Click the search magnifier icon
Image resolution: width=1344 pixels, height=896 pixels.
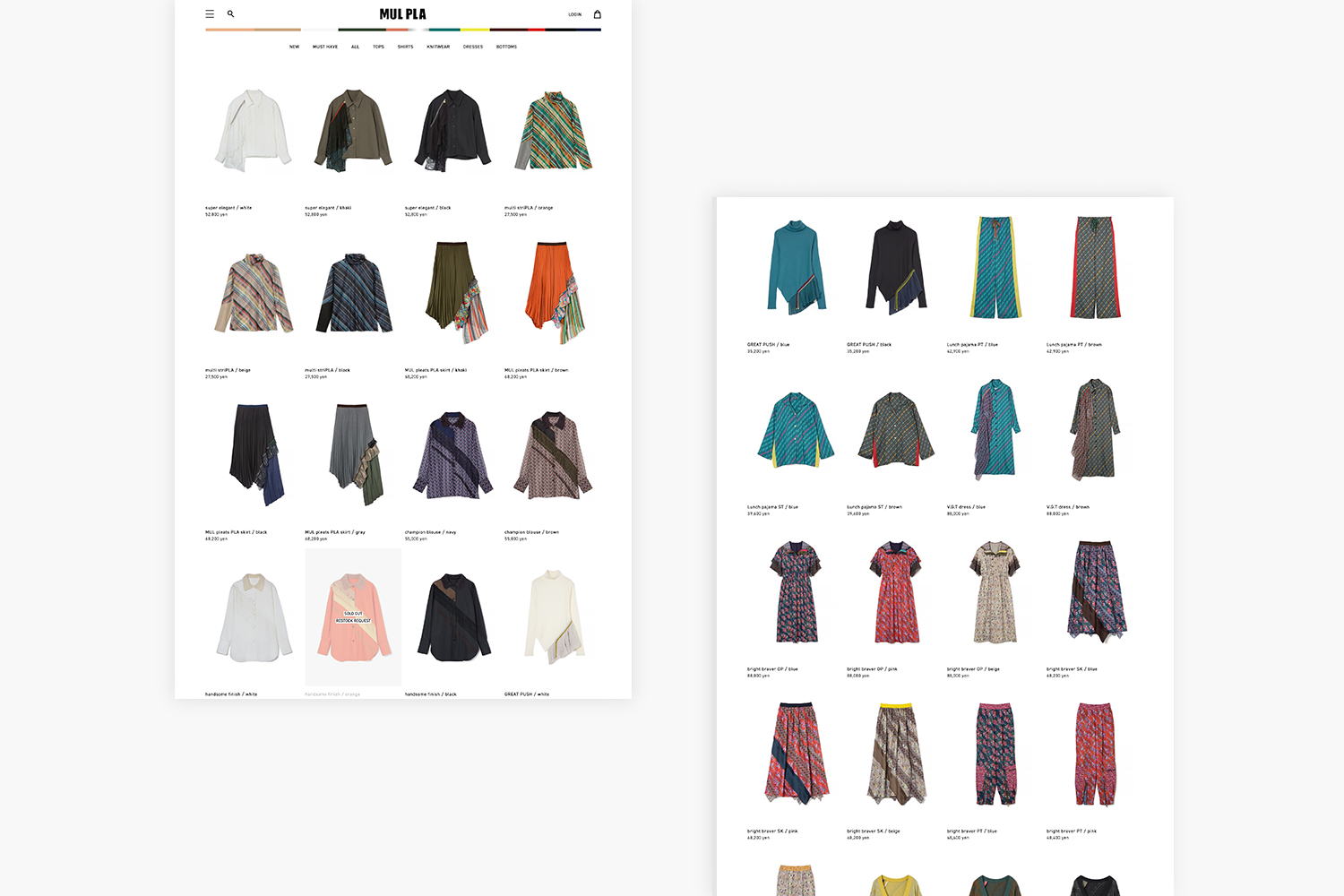(230, 14)
